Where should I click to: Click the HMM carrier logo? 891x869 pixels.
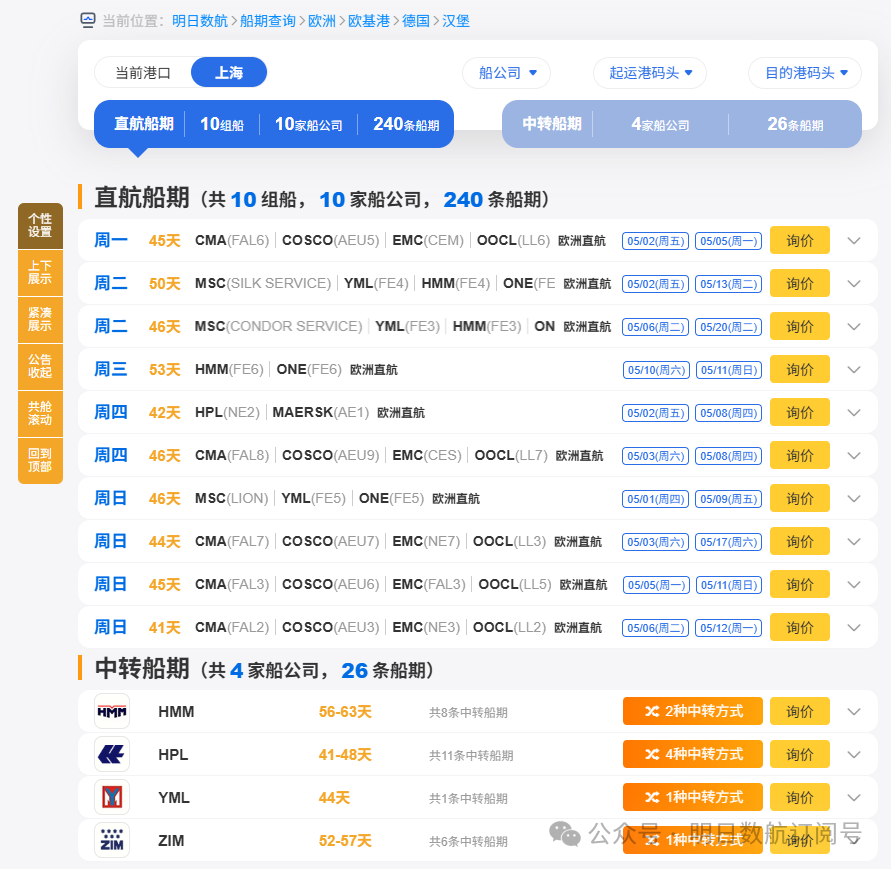point(112,712)
